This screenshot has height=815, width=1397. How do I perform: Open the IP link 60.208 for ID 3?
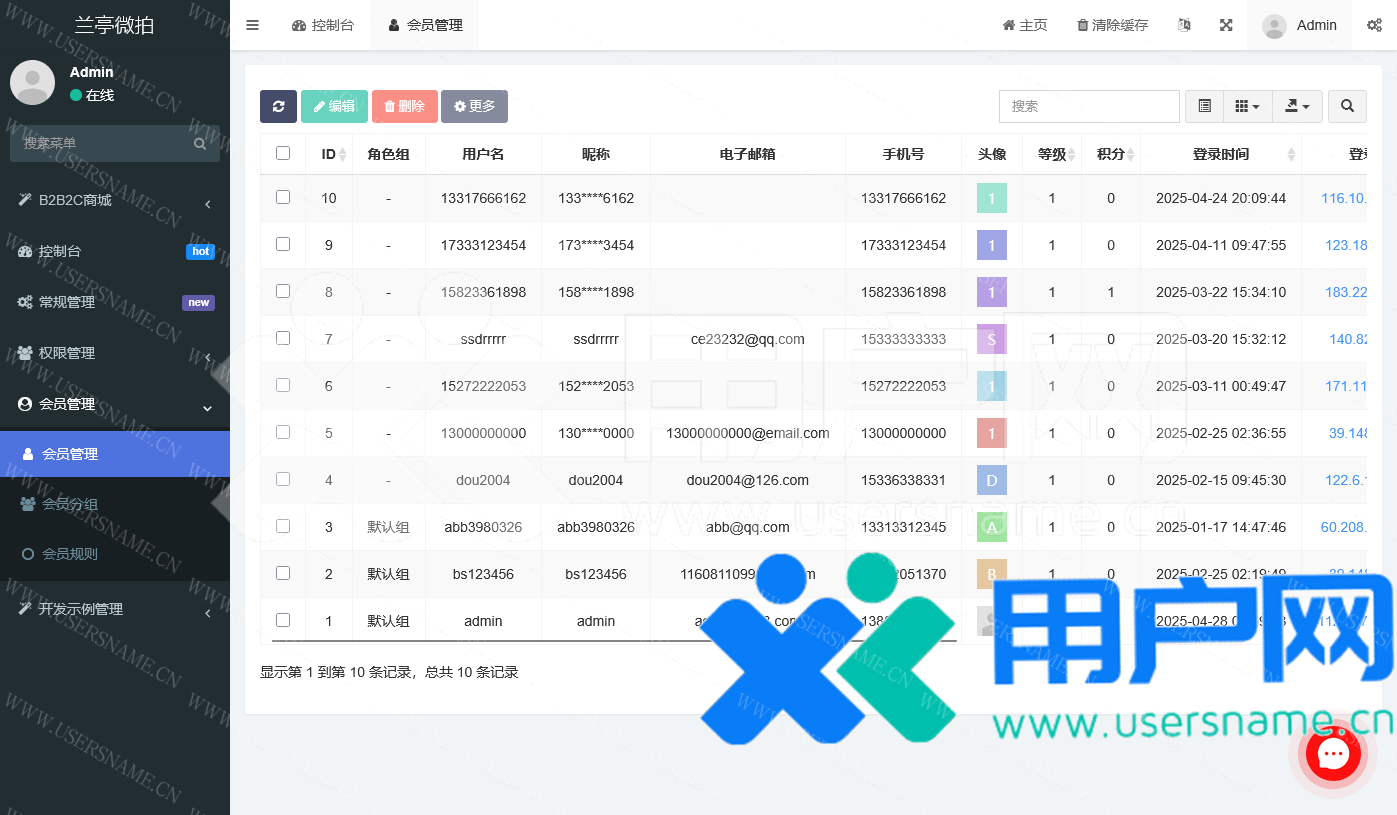(1344, 527)
